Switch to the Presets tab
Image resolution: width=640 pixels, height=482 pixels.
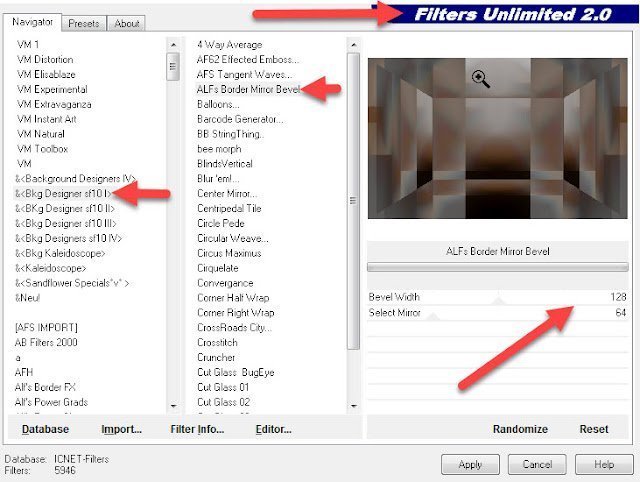click(84, 23)
